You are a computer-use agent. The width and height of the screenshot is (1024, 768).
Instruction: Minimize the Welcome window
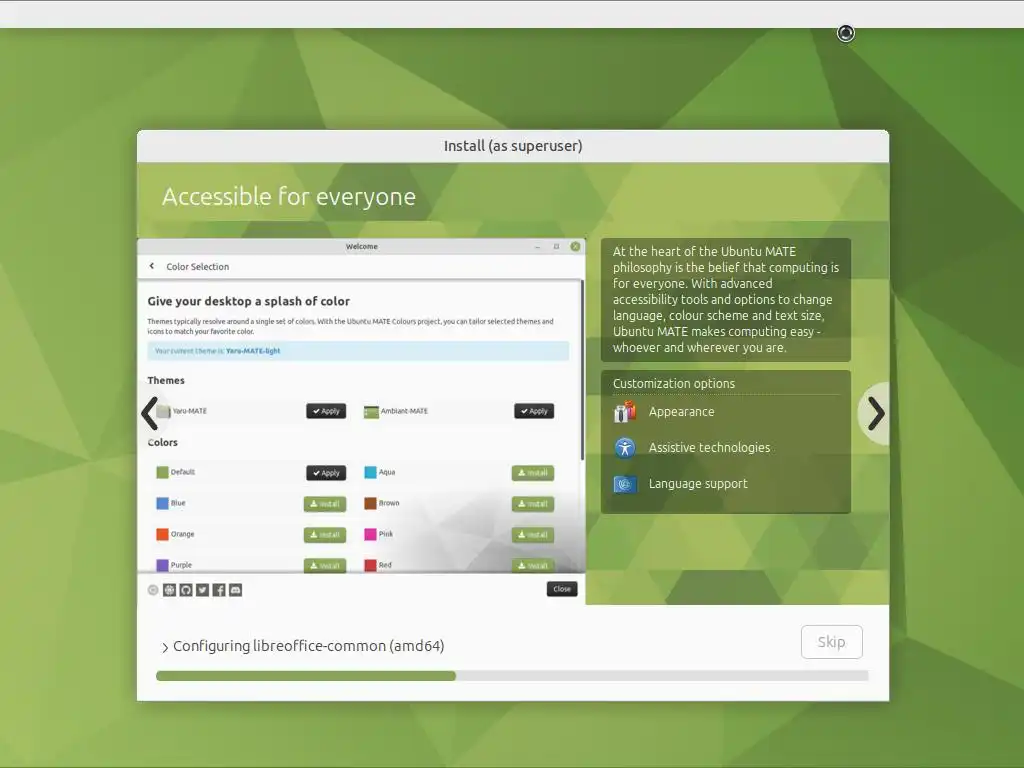537,247
